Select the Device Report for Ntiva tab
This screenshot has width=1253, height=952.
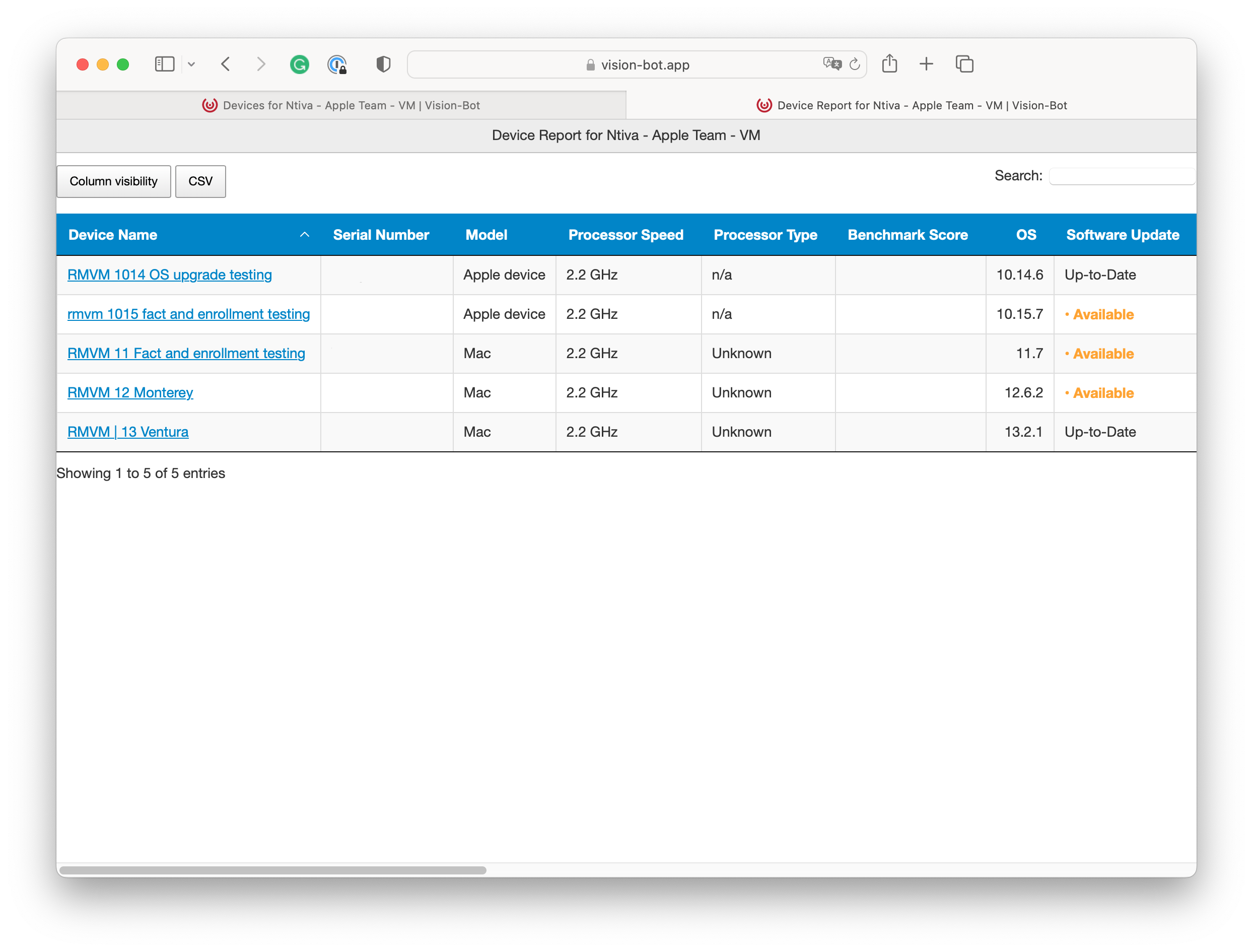[x=912, y=105]
